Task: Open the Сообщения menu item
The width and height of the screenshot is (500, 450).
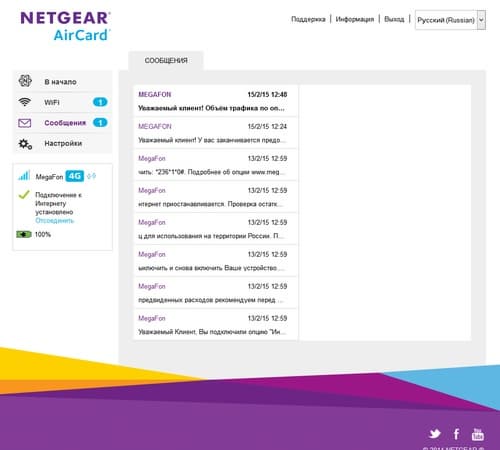Action: [x=63, y=123]
